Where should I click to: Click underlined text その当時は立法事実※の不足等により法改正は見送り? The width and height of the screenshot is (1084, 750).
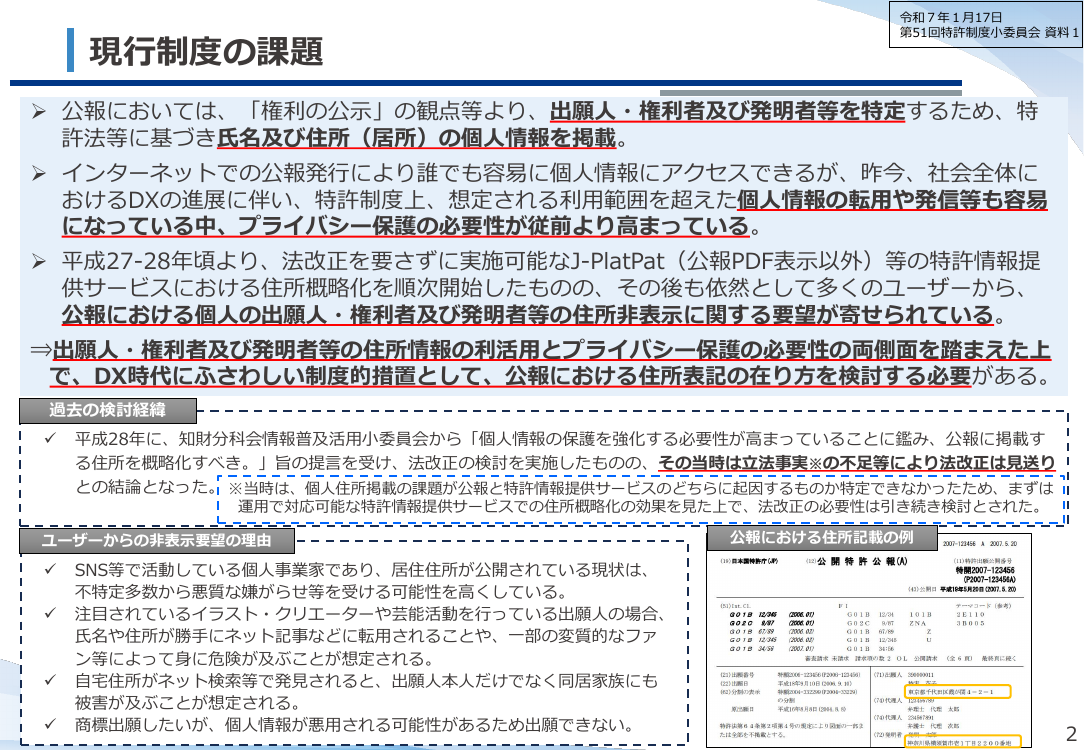coord(857,462)
